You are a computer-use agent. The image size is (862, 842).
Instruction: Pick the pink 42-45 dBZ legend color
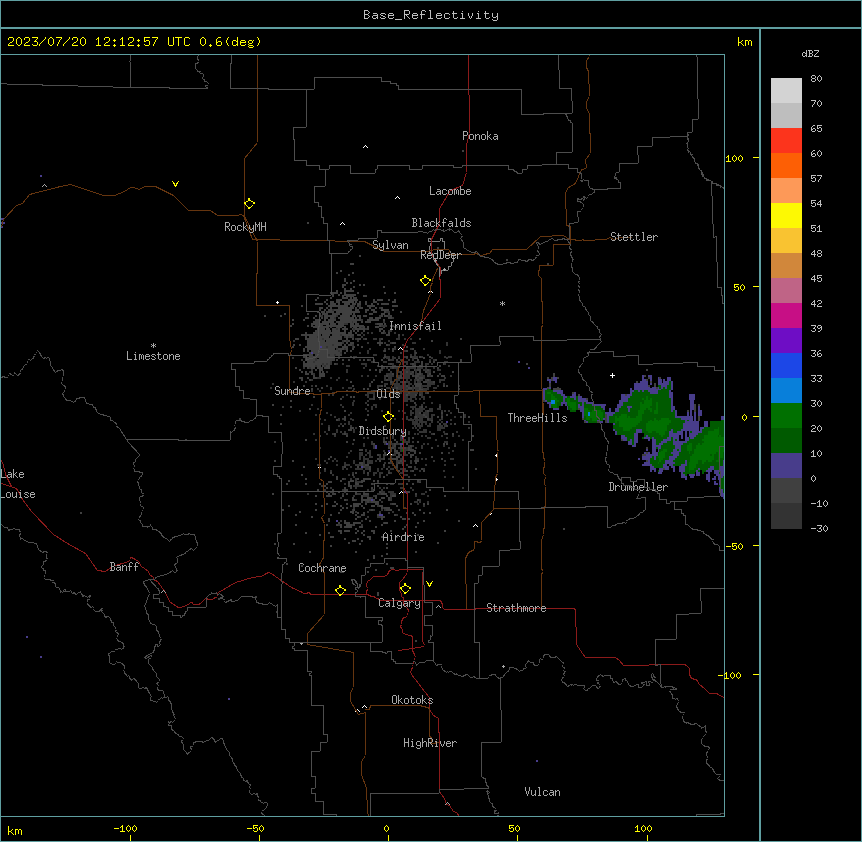(x=786, y=291)
